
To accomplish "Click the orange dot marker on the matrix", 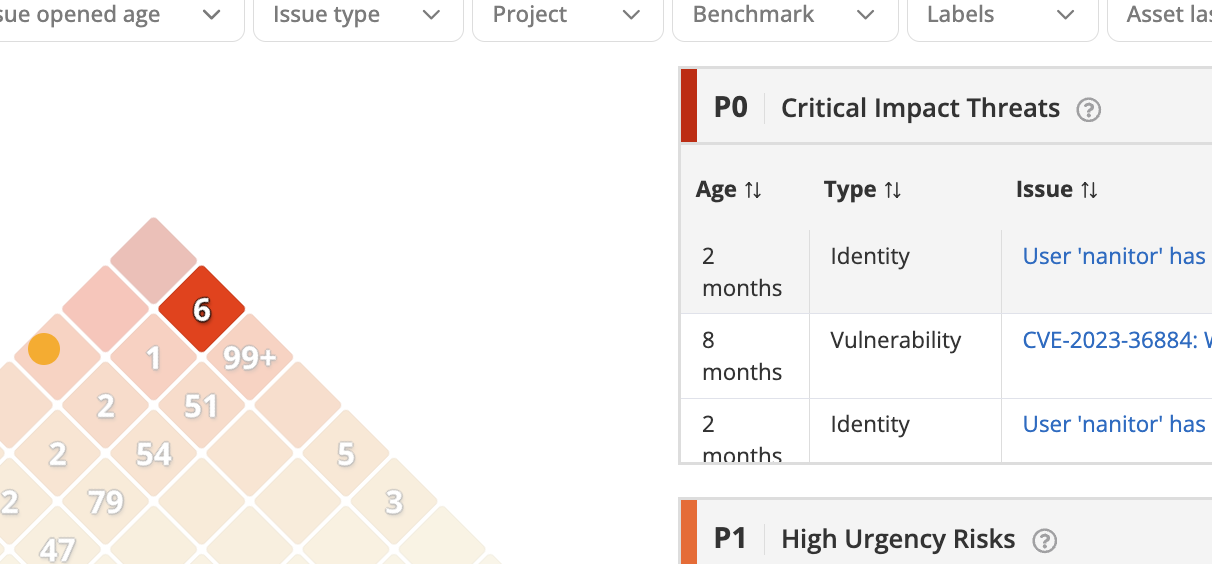I will coord(44,349).
